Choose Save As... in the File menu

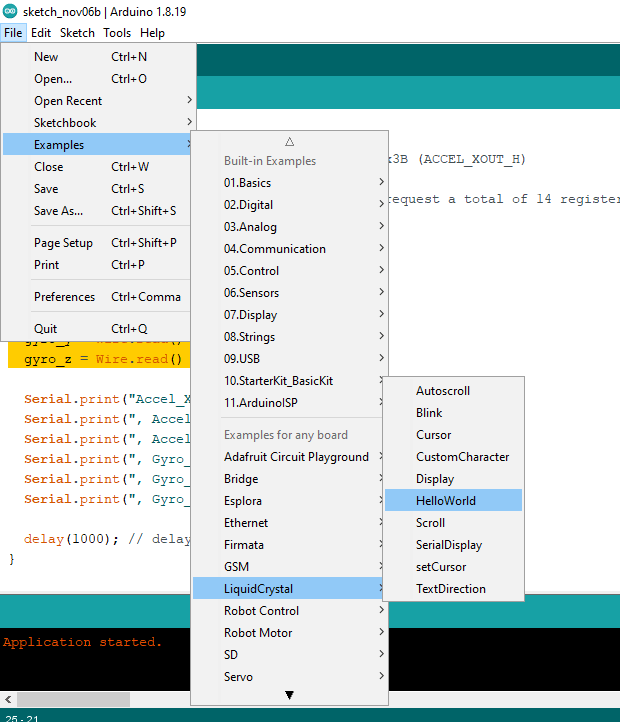pos(97,211)
